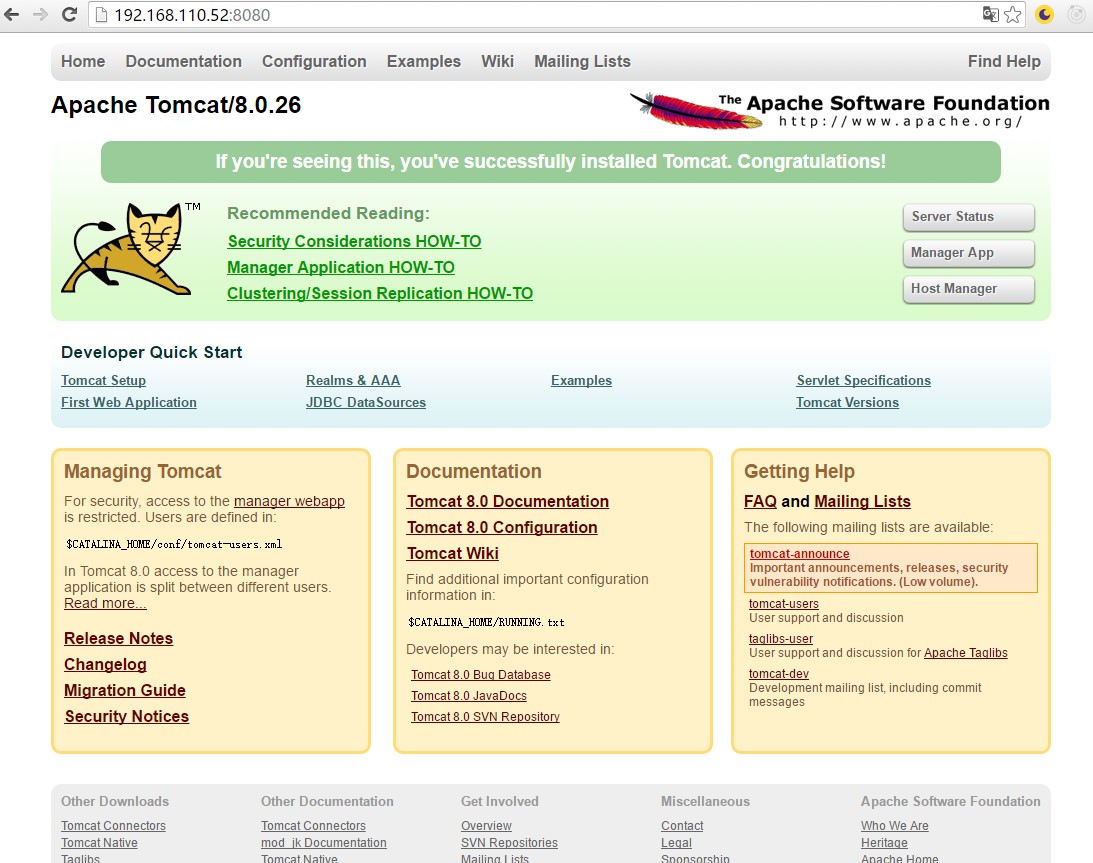Click the translate page icon in address bar
The width and height of the screenshot is (1093, 863).
(x=991, y=14)
